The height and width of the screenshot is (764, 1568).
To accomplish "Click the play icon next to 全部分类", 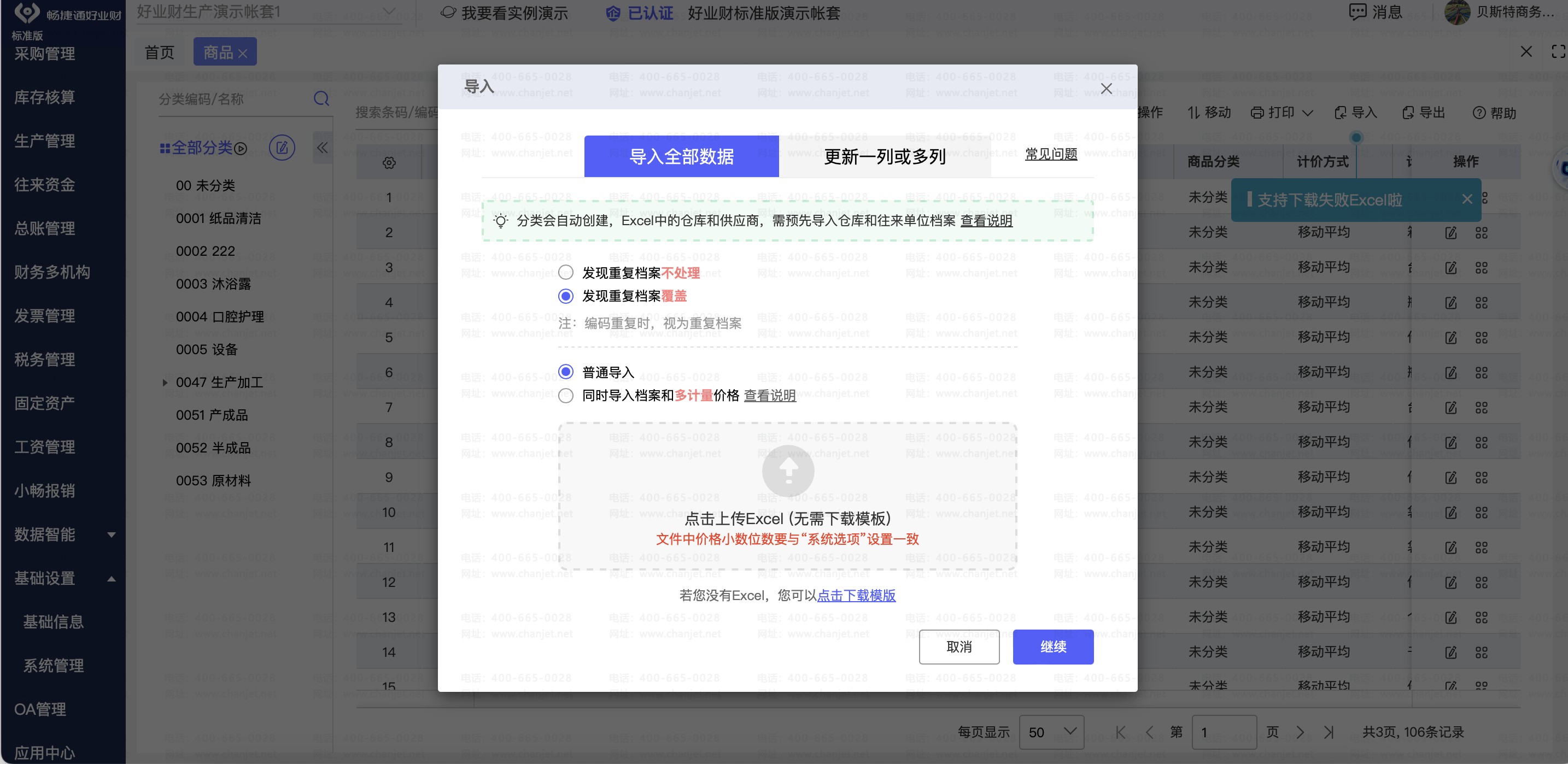I will [x=241, y=149].
